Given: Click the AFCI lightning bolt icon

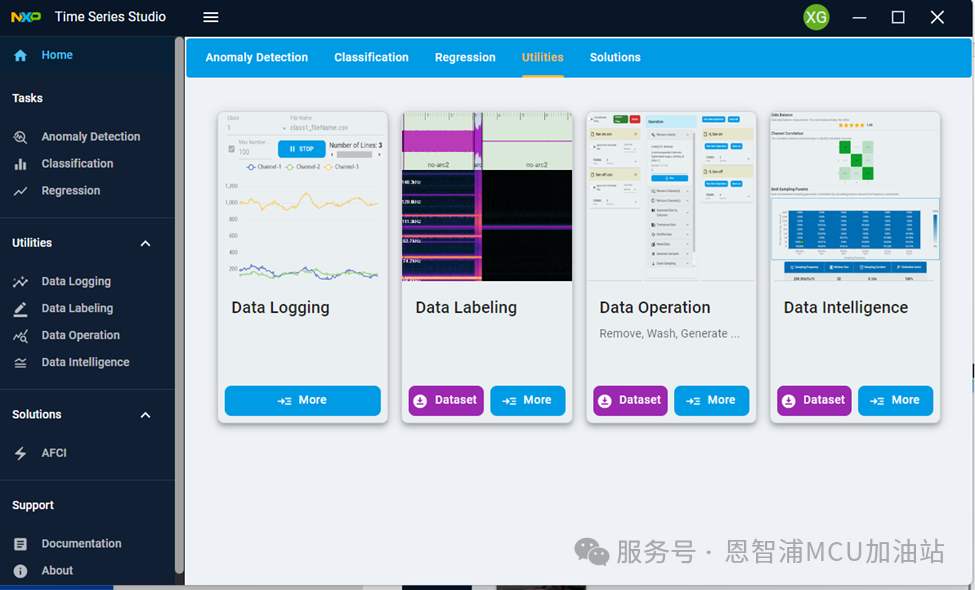Looking at the screenshot, I should tap(21, 453).
